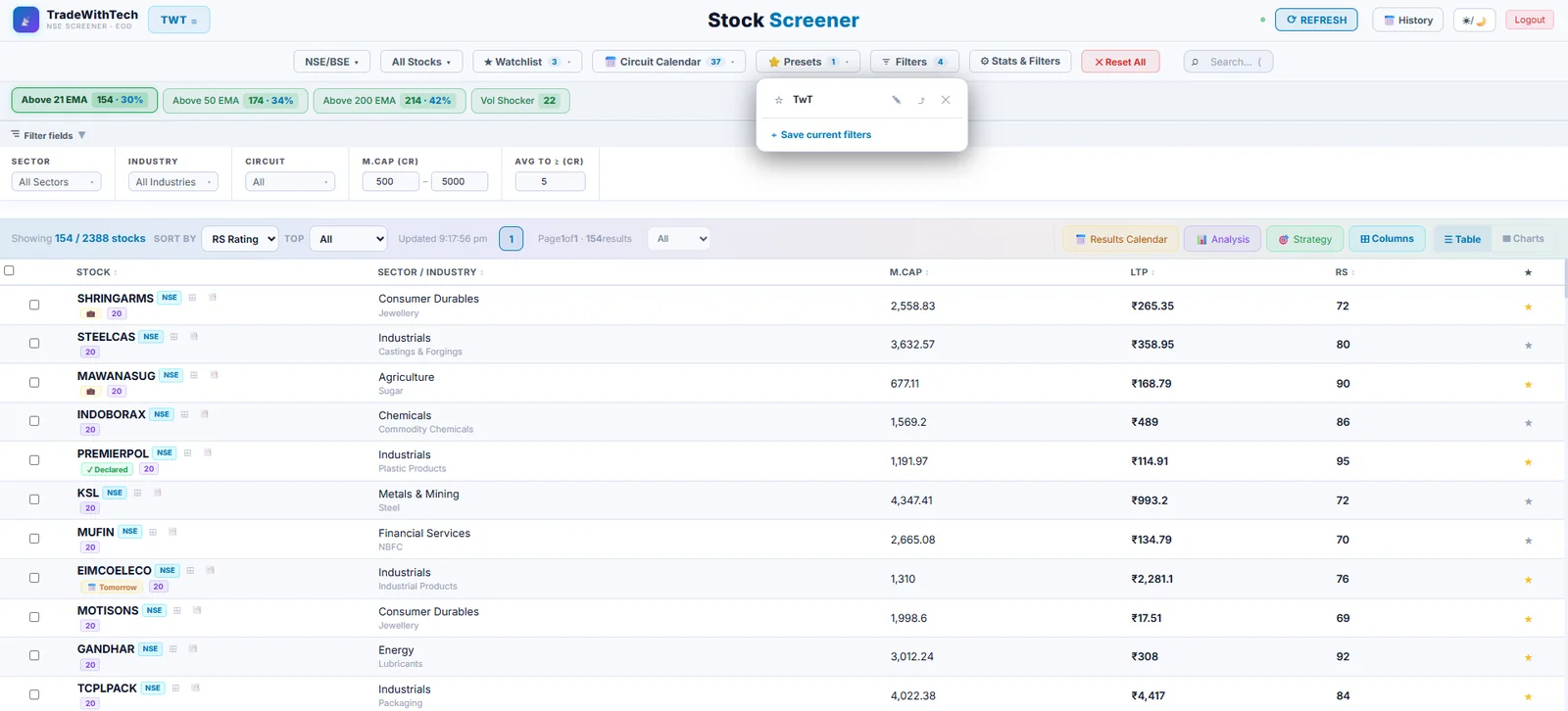Toggle the watchlist star for GANDHAR
Screen dimensions: 1568x711
click(x=1528, y=657)
